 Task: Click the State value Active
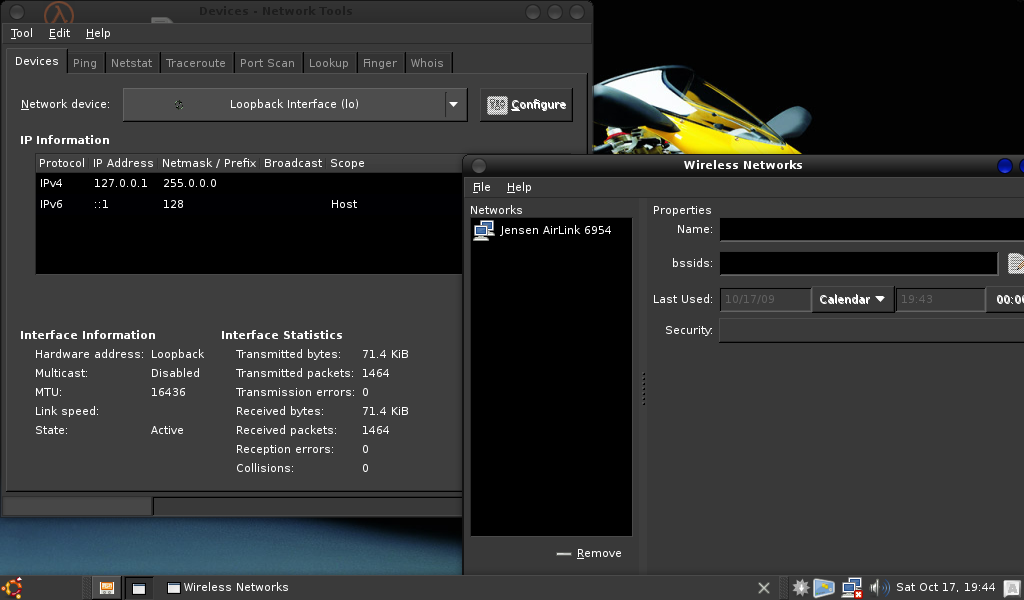pyautogui.click(x=167, y=430)
